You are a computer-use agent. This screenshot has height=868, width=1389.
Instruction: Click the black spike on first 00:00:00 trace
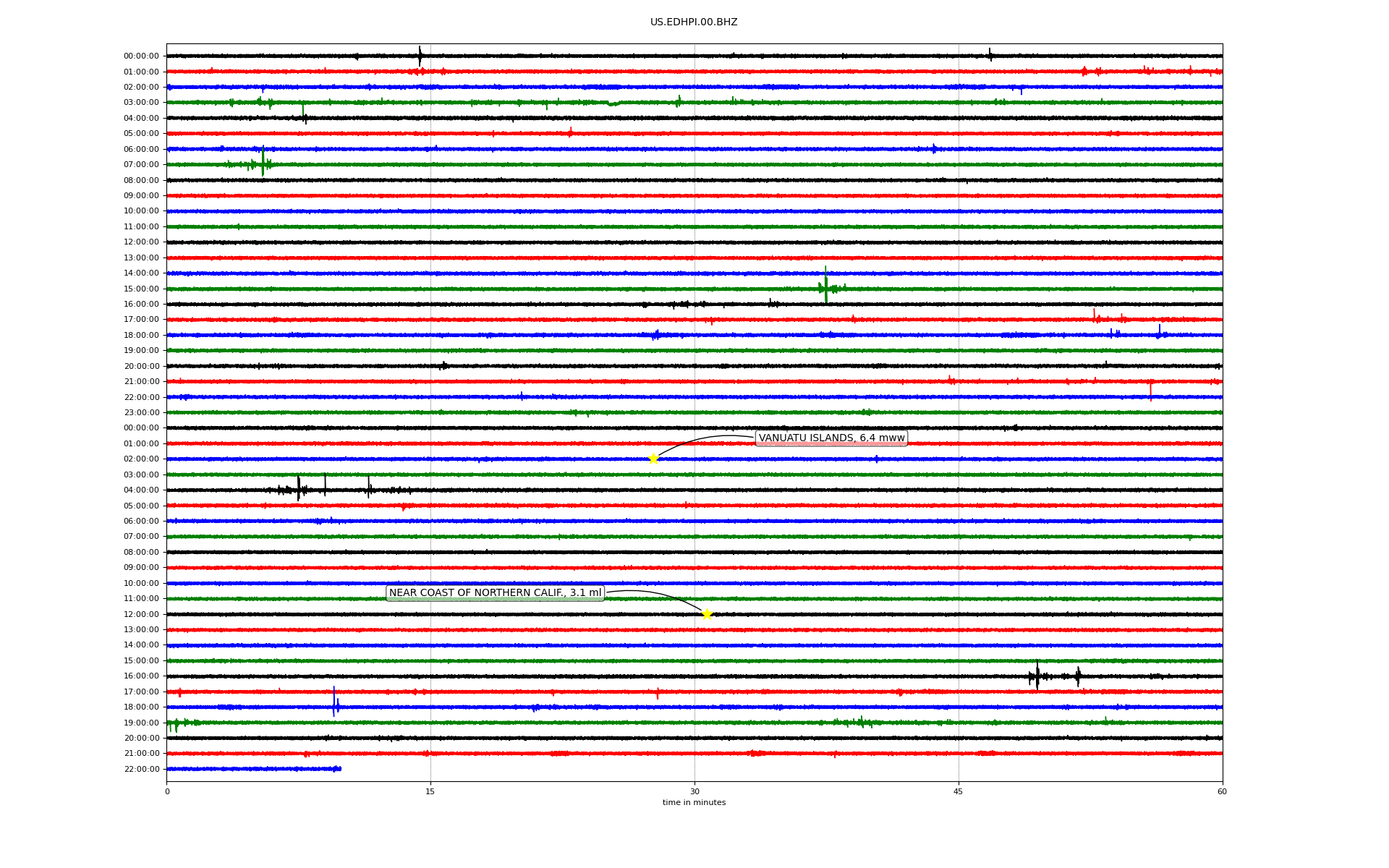click(x=420, y=56)
